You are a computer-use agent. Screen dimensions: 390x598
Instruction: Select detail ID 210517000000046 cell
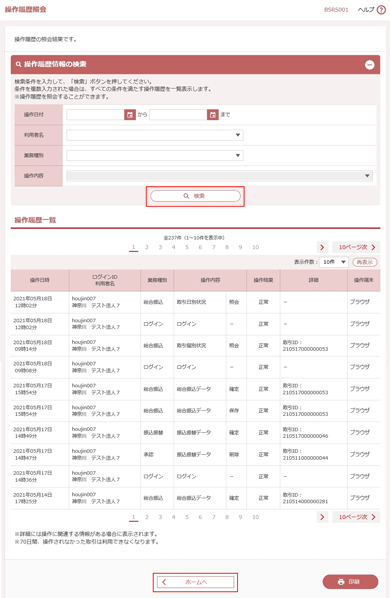[x=313, y=432]
